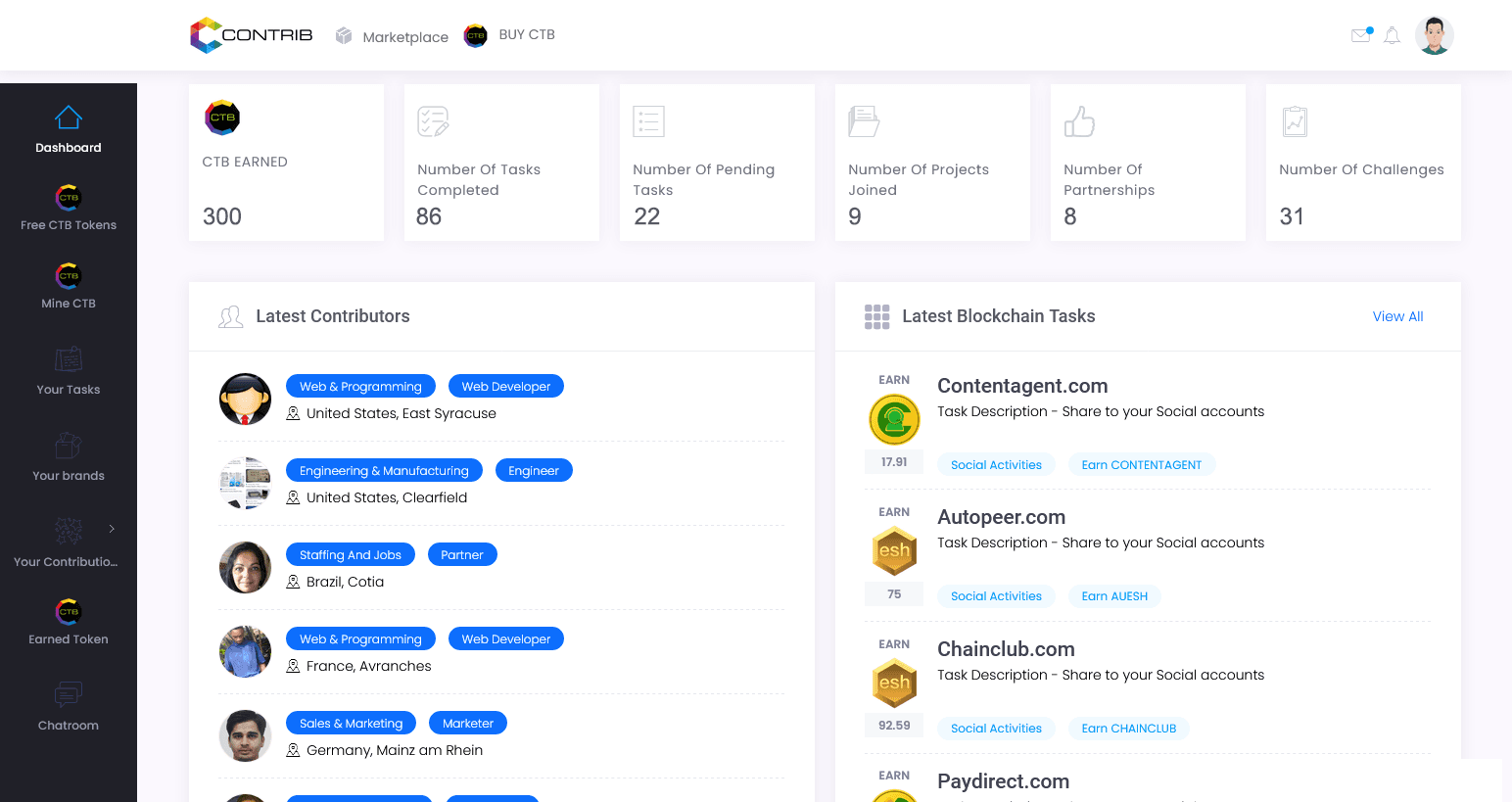Click Sales & Marketing tag
This screenshot has width=1512, height=802.
(351, 724)
